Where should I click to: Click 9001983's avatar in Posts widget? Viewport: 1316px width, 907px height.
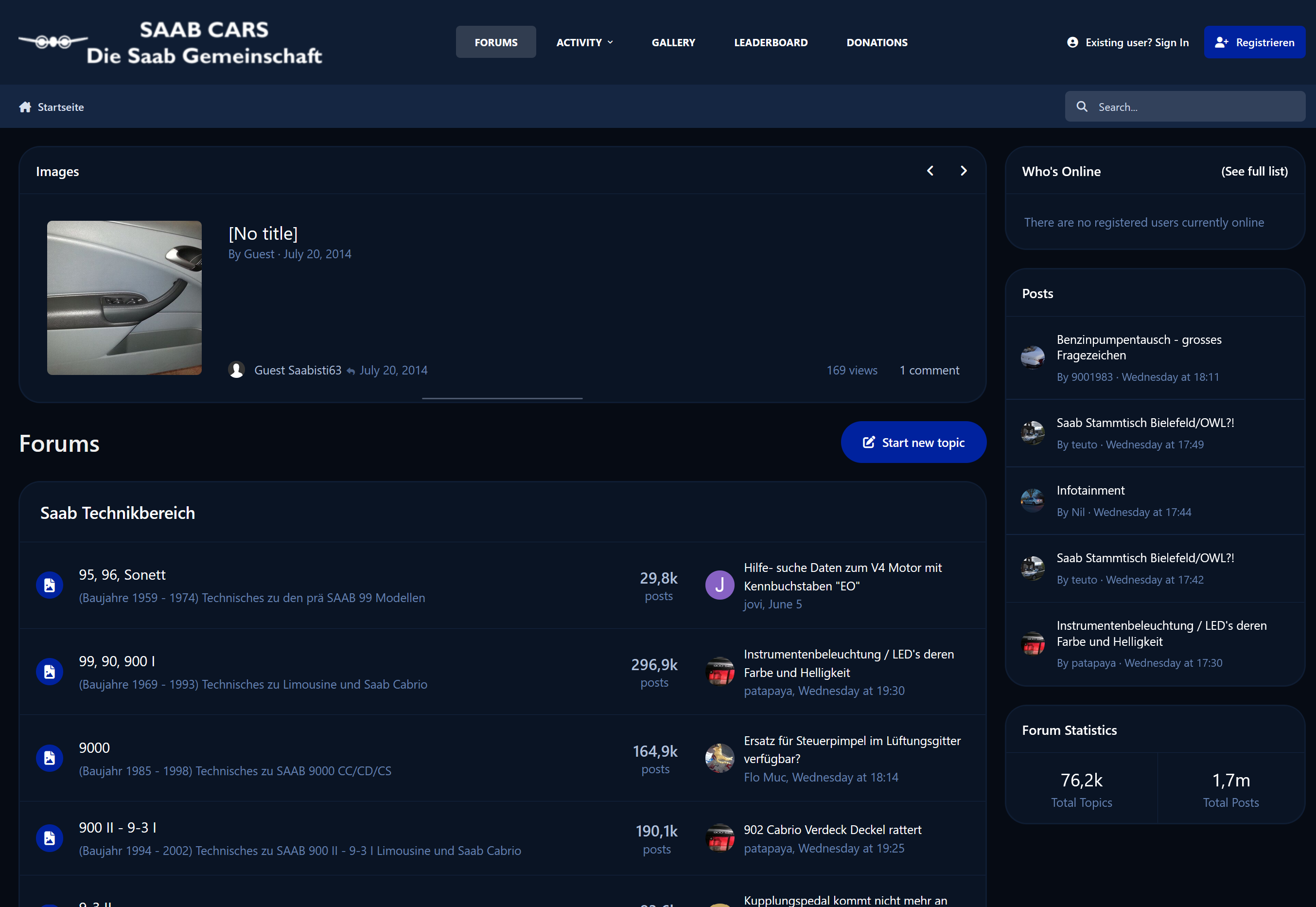[x=1033, y=357]
